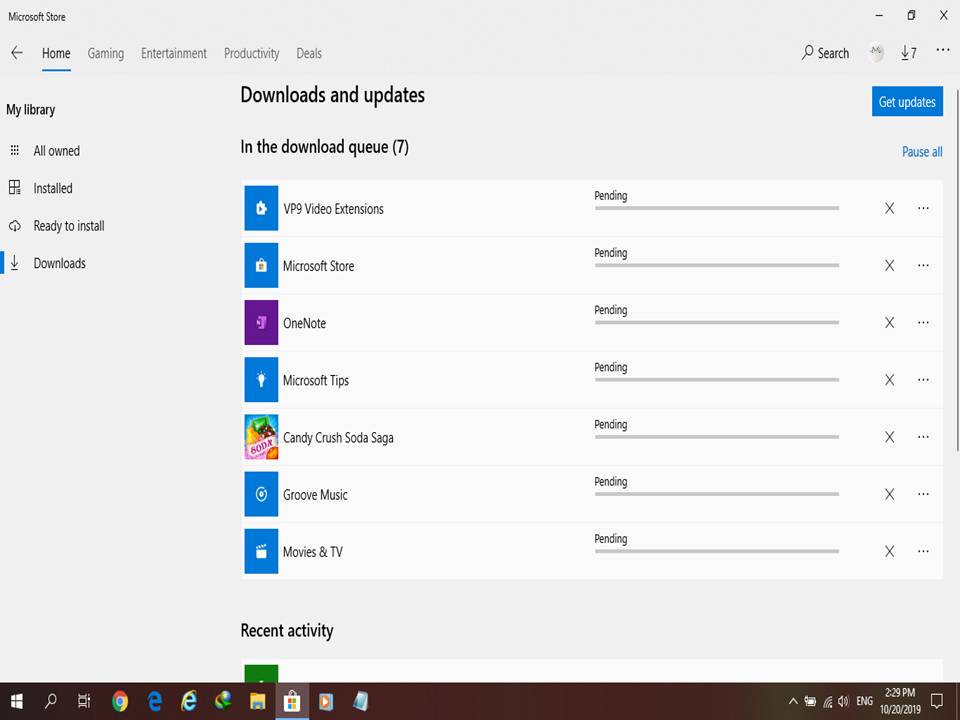Open the downloads indicator showing 7
The height and width of the screenshot is (720, 960).
coord(908,53)
